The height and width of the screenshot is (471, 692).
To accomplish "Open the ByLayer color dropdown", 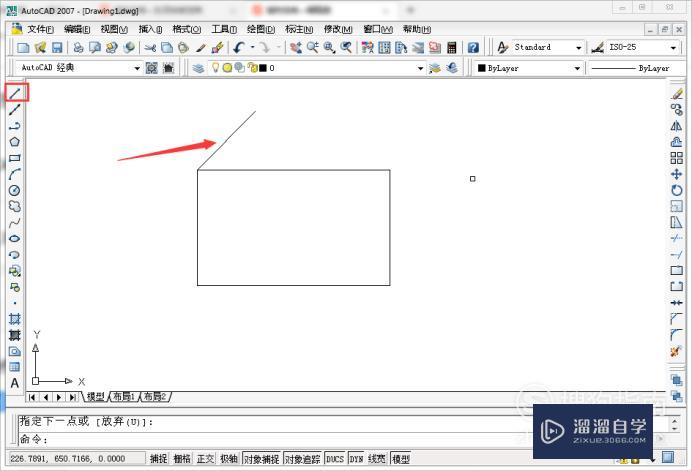I will [577, 68].
